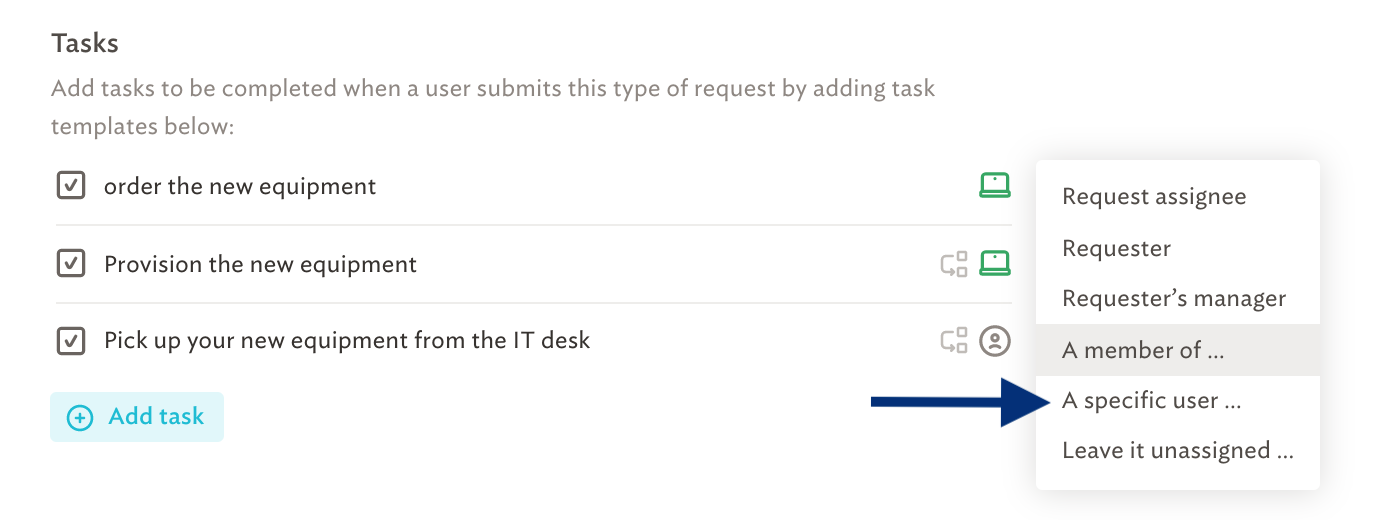Click the user avatar icon on Pick up task
The height and width of the screenshot is (520, 1394).
pyautogui.click(x=994, y=341)
